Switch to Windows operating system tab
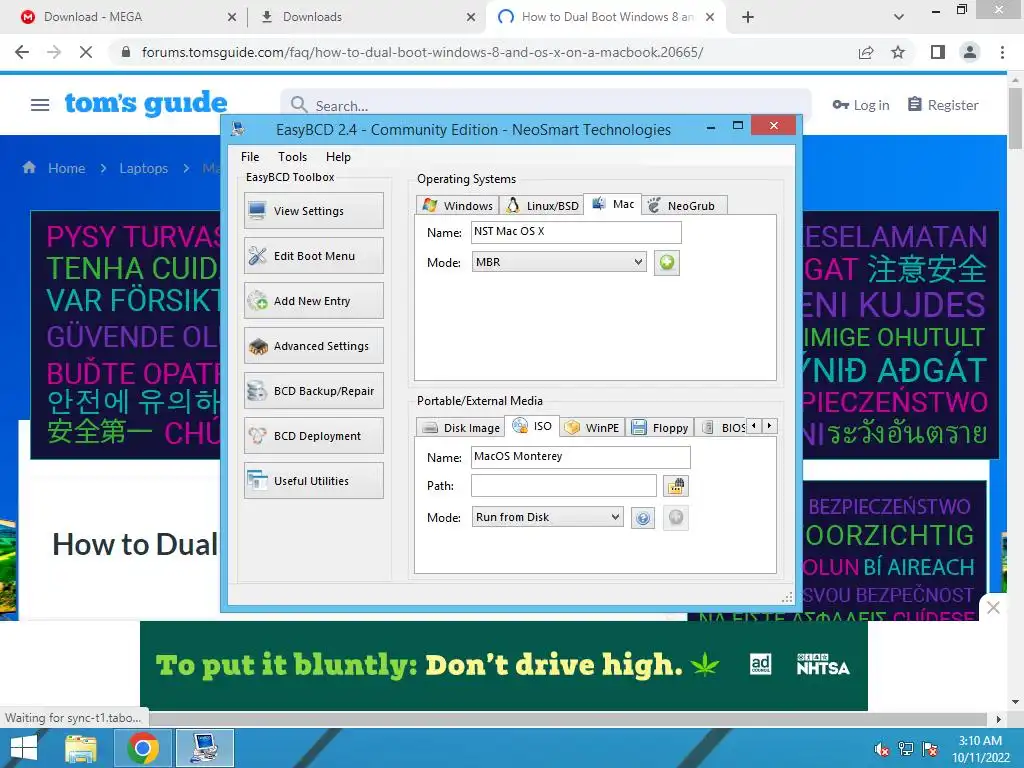 pos(458,206)
